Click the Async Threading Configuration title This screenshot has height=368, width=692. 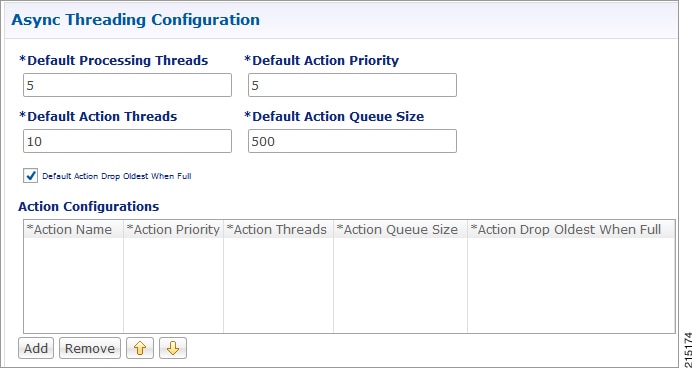coord(135,20)
